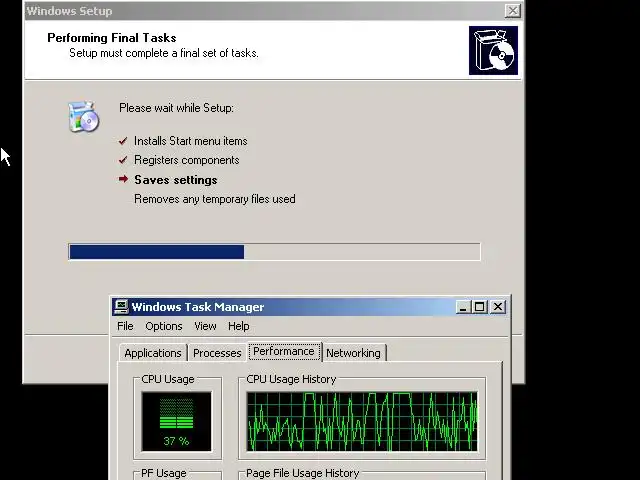The height and width of the screenshot is (480, 640).
Task: Click the setup progress bar
Action: (x=274, y=251)
